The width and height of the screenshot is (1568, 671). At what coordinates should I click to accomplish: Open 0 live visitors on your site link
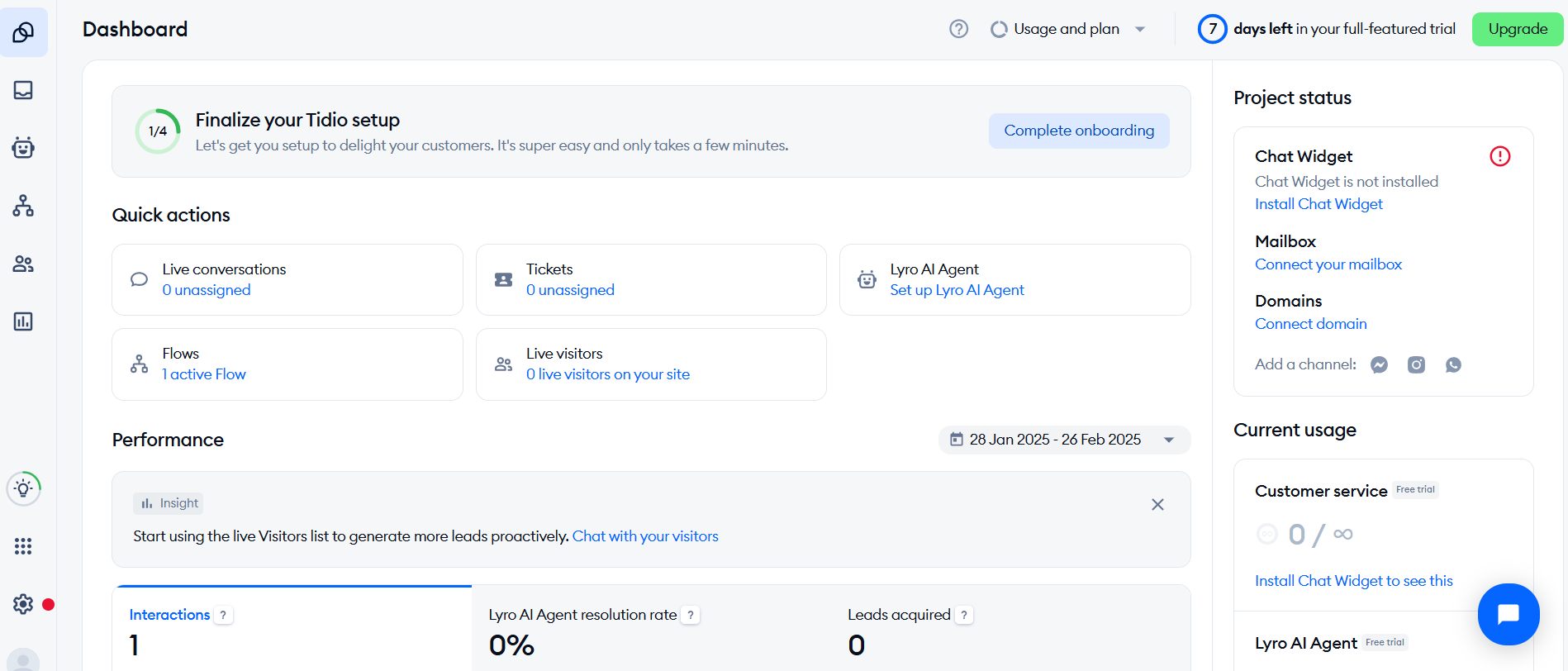coord(608,374)
